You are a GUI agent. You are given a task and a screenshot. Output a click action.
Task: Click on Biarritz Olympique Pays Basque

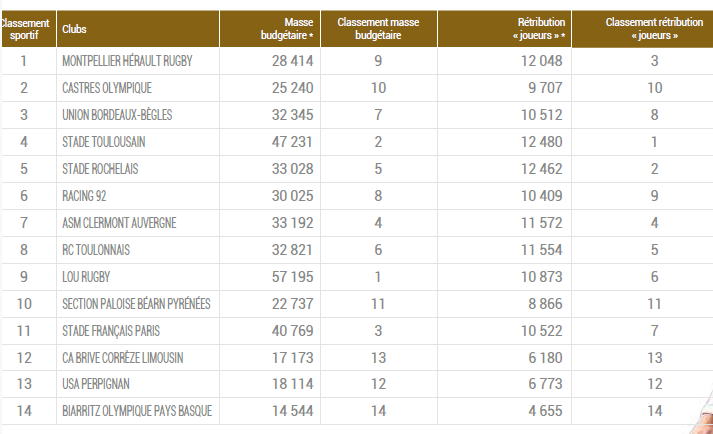point(137,412)
